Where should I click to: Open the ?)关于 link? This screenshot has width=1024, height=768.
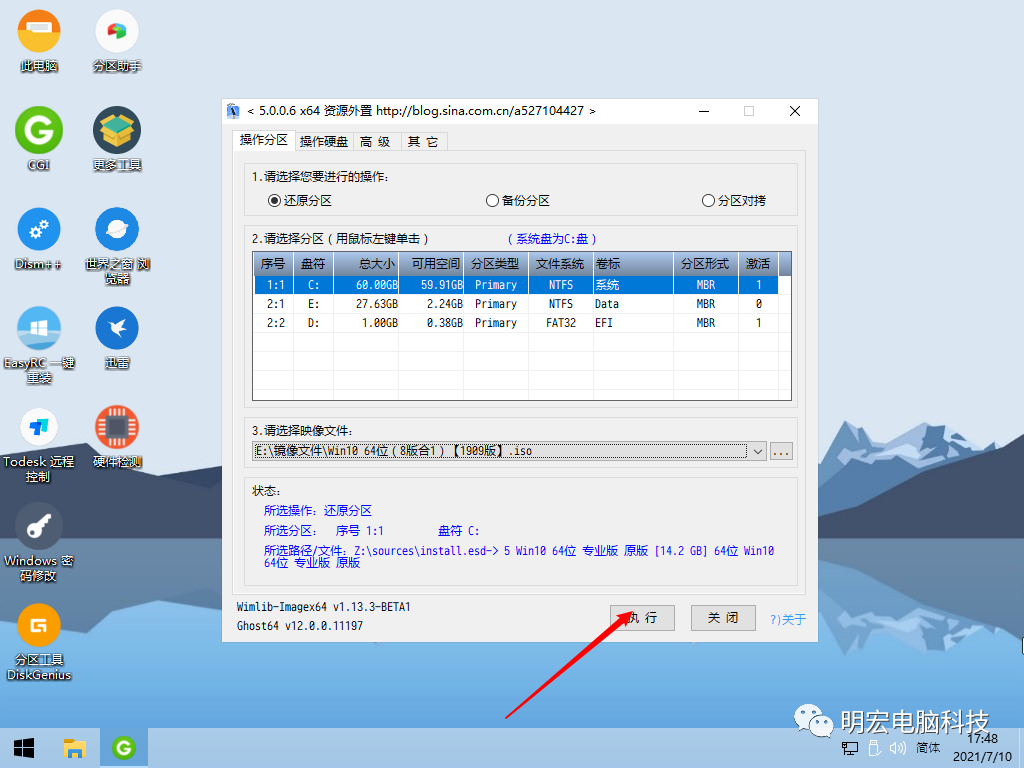pyautogui.click(x=788, y=619)
